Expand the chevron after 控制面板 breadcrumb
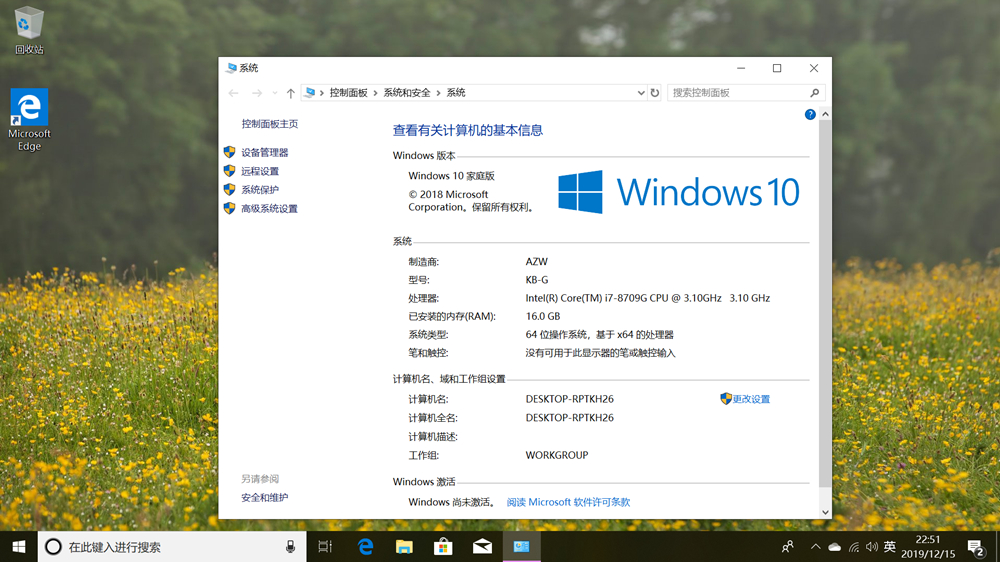 pos(376,93)
